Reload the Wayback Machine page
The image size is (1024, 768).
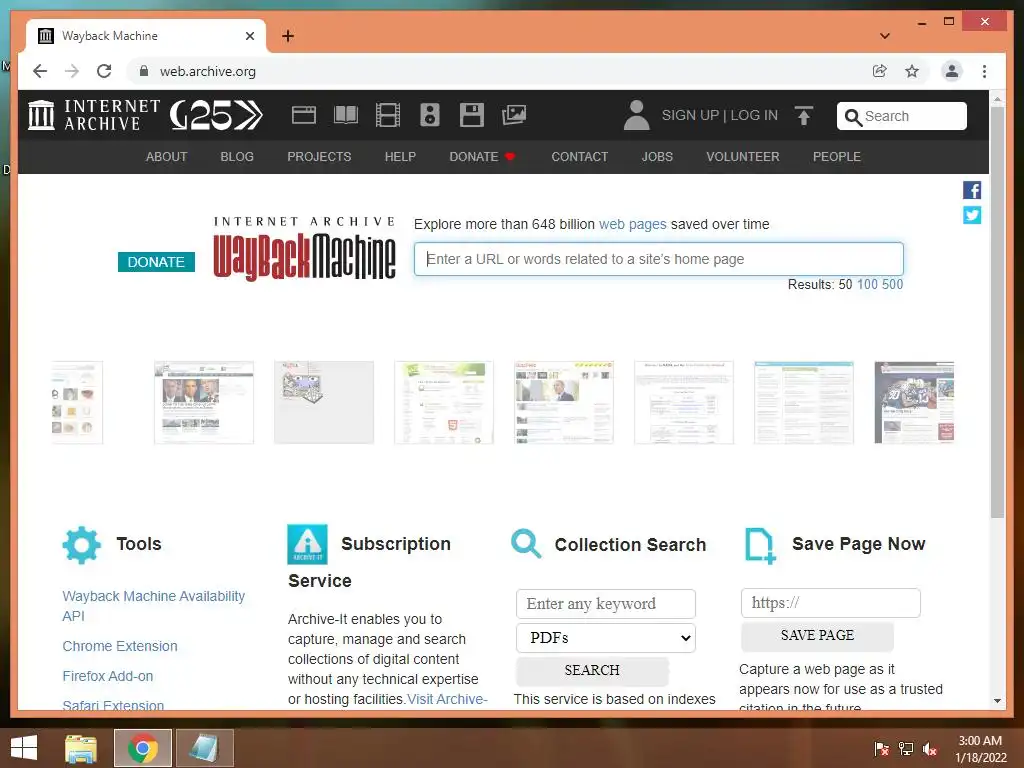click(x=104, y=71)
